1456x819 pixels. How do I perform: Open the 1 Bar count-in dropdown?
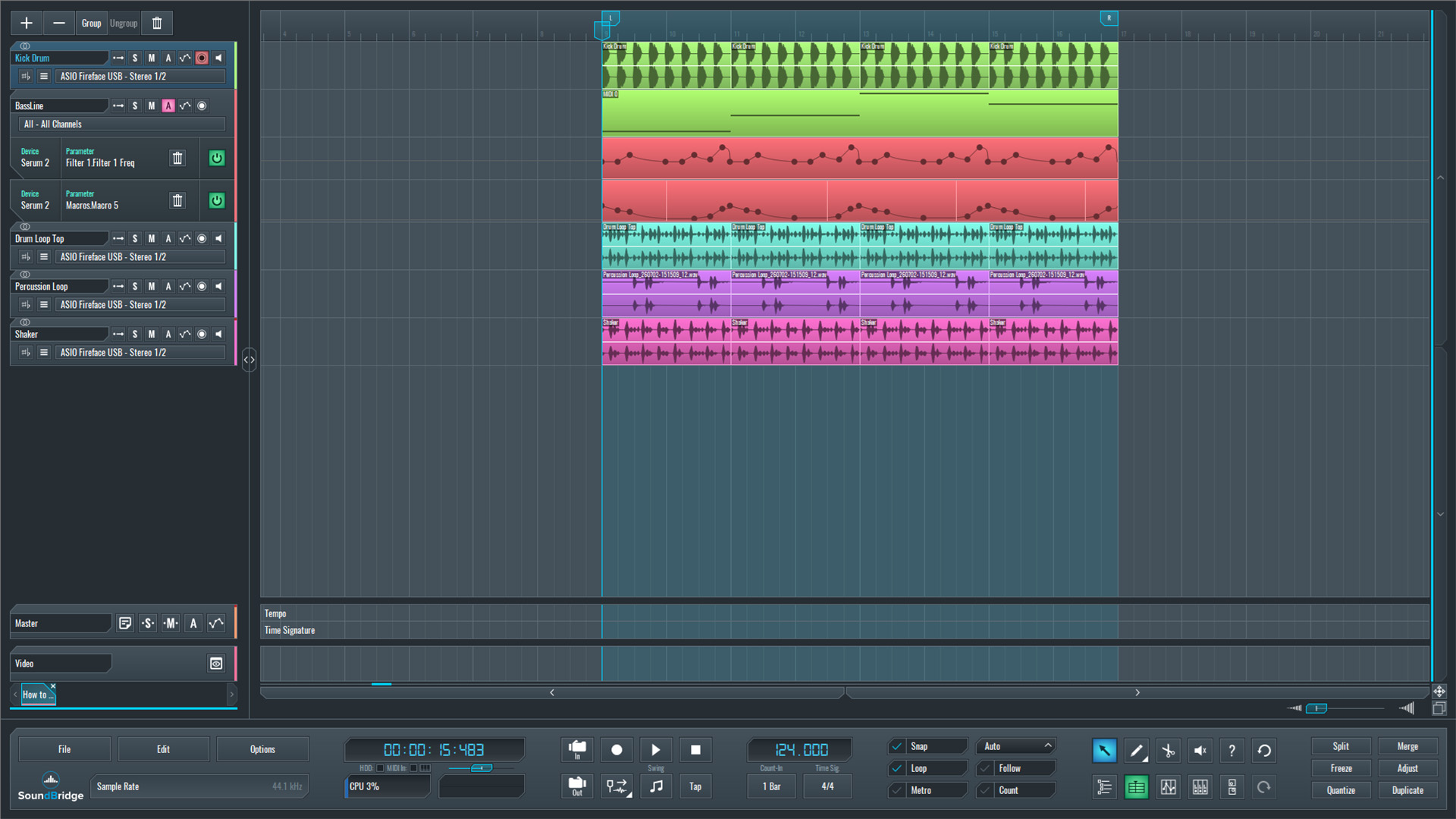(771, 786)
